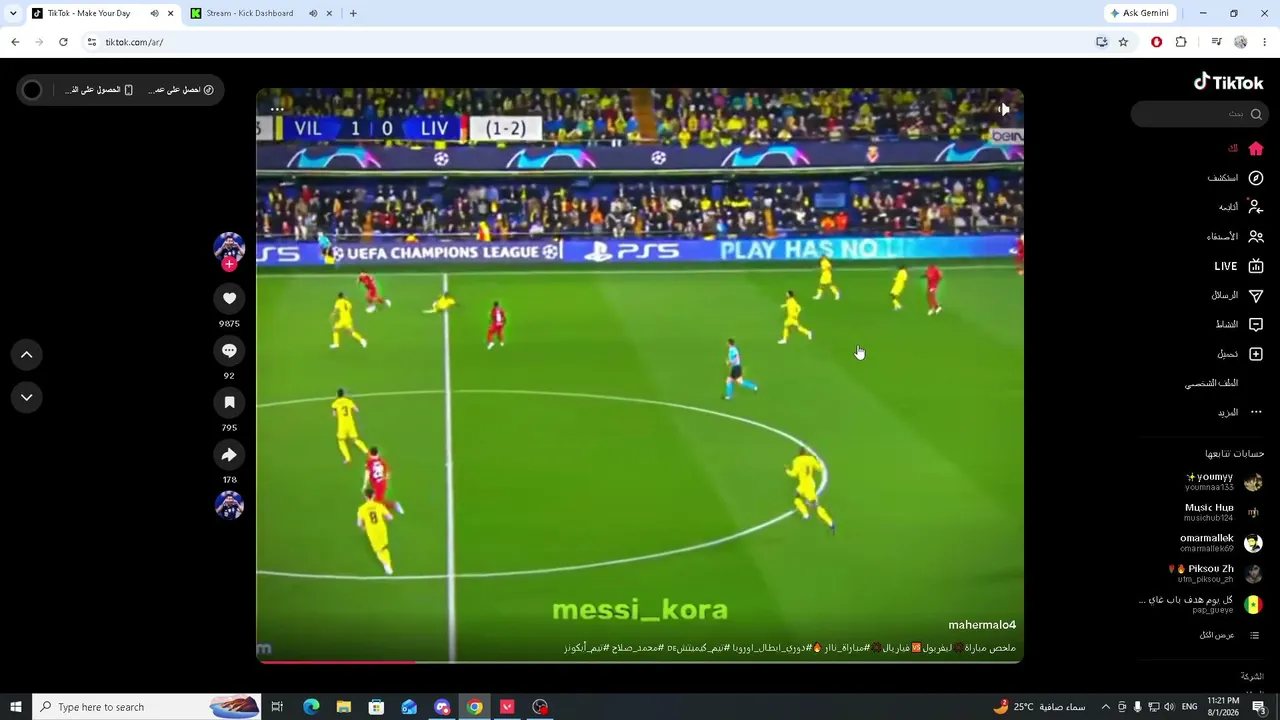Open the Windows Start menu
This screenshot has width=1280, height=720.
(15, 707)
